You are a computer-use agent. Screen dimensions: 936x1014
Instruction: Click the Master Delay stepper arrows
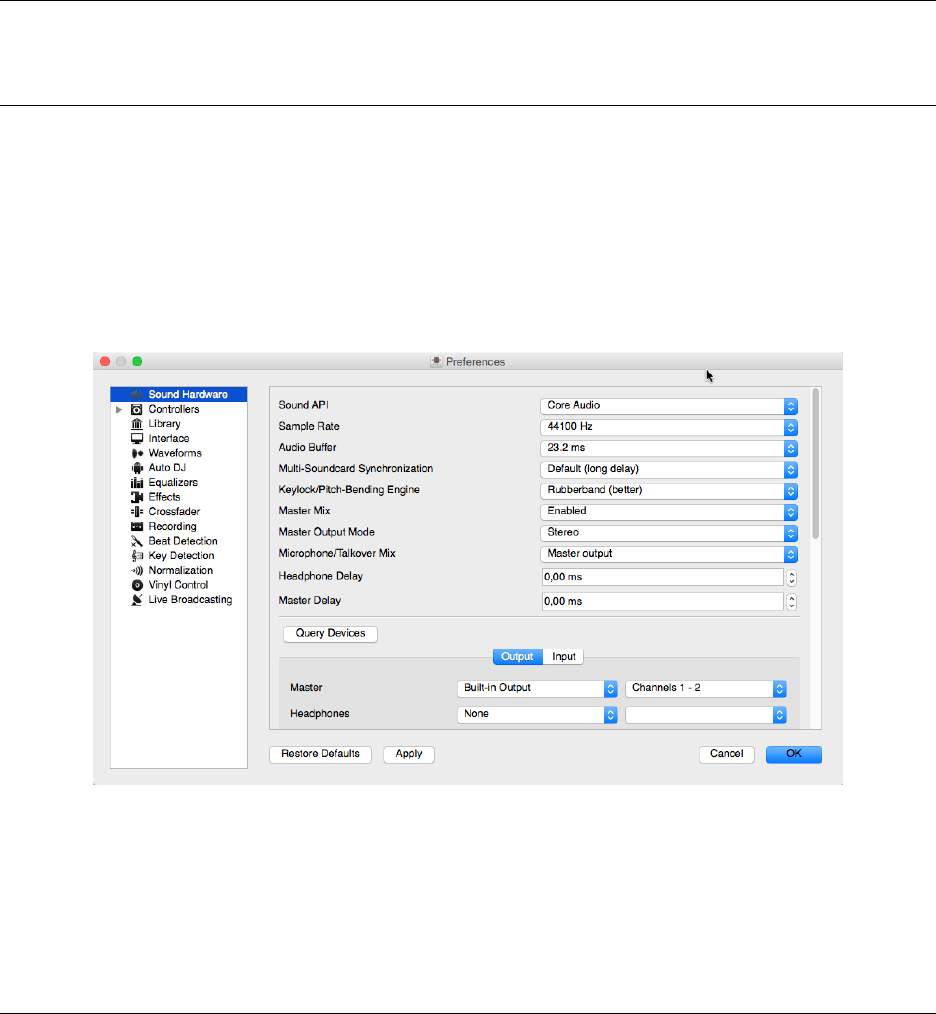[x=792, y=601]
